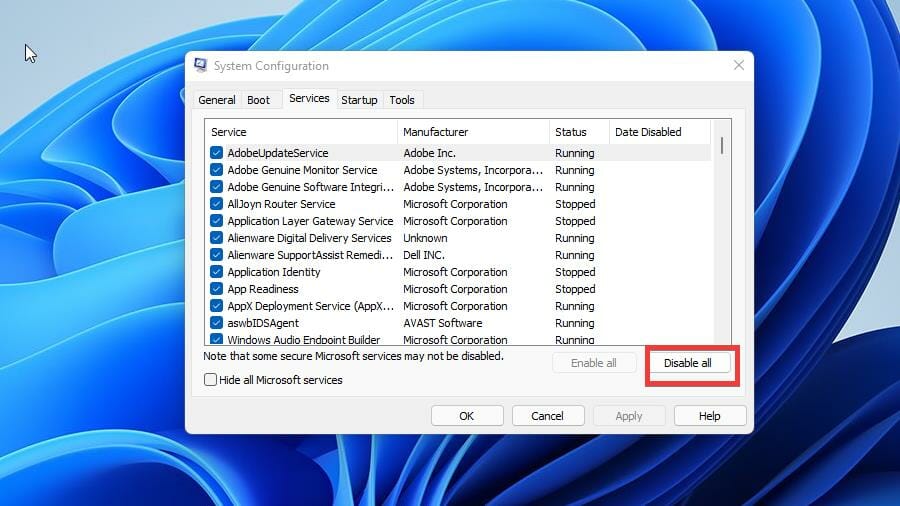Open Help for System Configuration

tap(710, 416)
